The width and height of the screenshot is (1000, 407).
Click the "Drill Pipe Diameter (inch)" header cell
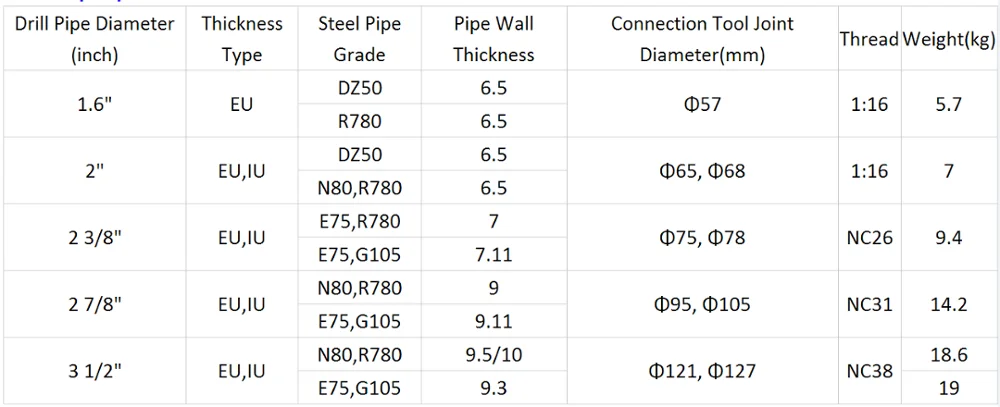(96, 39)
